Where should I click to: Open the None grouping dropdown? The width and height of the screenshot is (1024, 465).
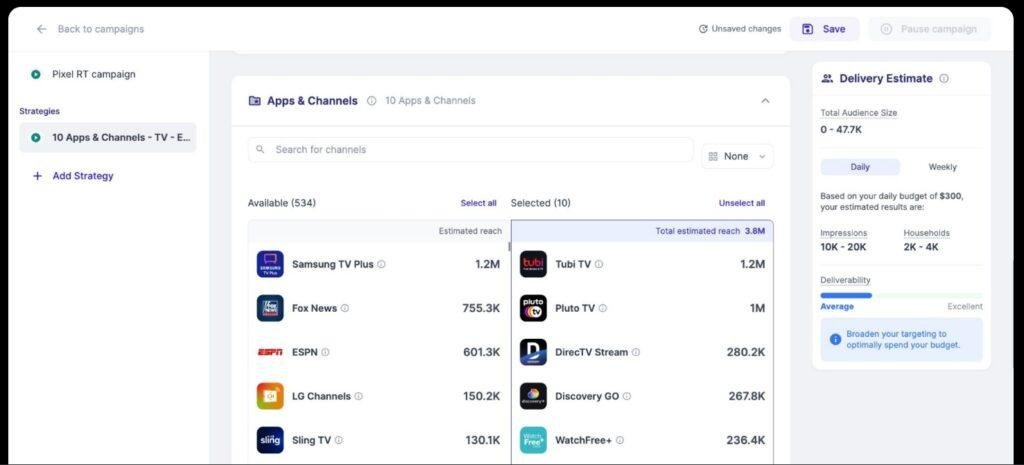coord(737,157)
